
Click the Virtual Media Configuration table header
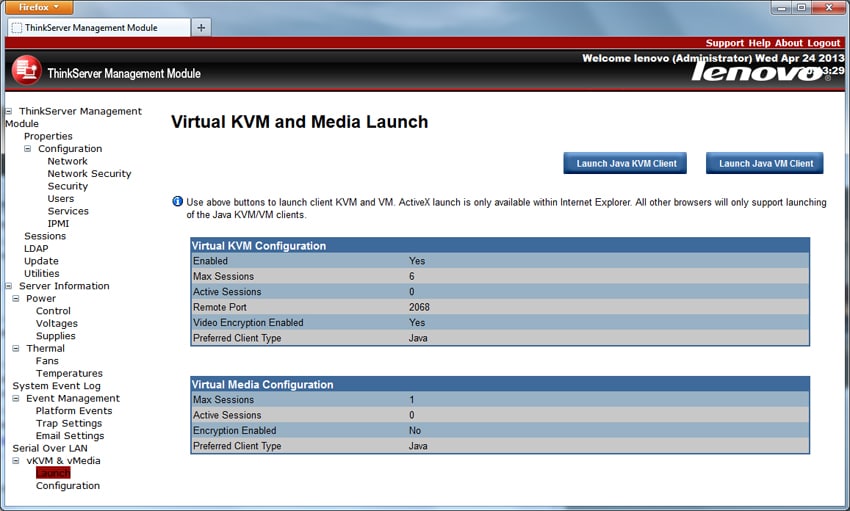pyautogui.click(x=500, y=384)
